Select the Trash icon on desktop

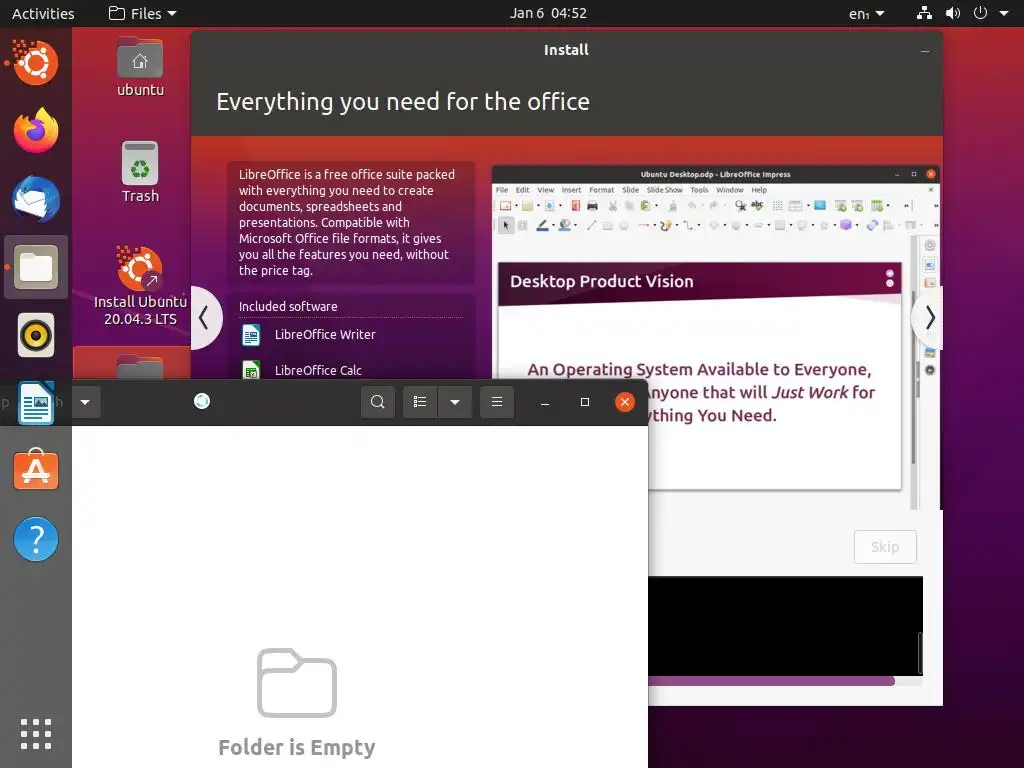pos(140,172)
